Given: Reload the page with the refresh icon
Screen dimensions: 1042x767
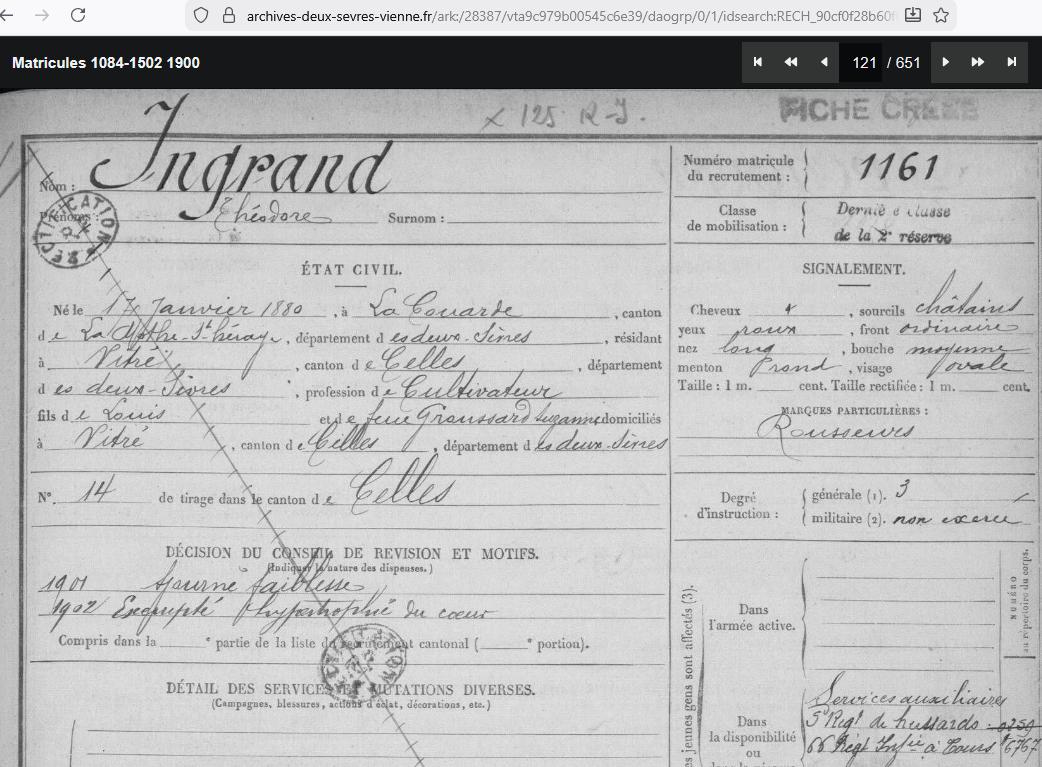Looking at the screenshot, I should 78,15.
